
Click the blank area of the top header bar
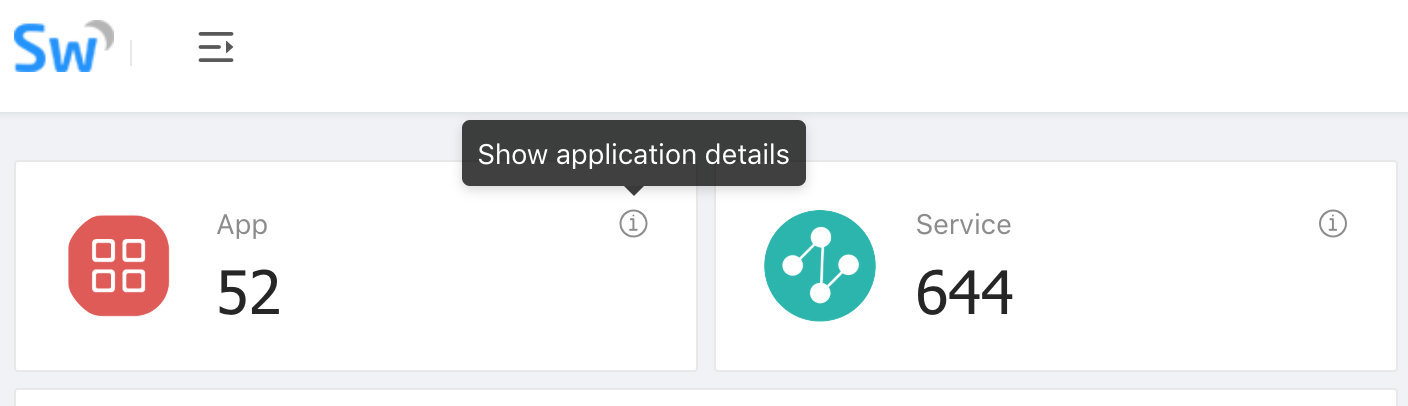click(x=800, y=55)
